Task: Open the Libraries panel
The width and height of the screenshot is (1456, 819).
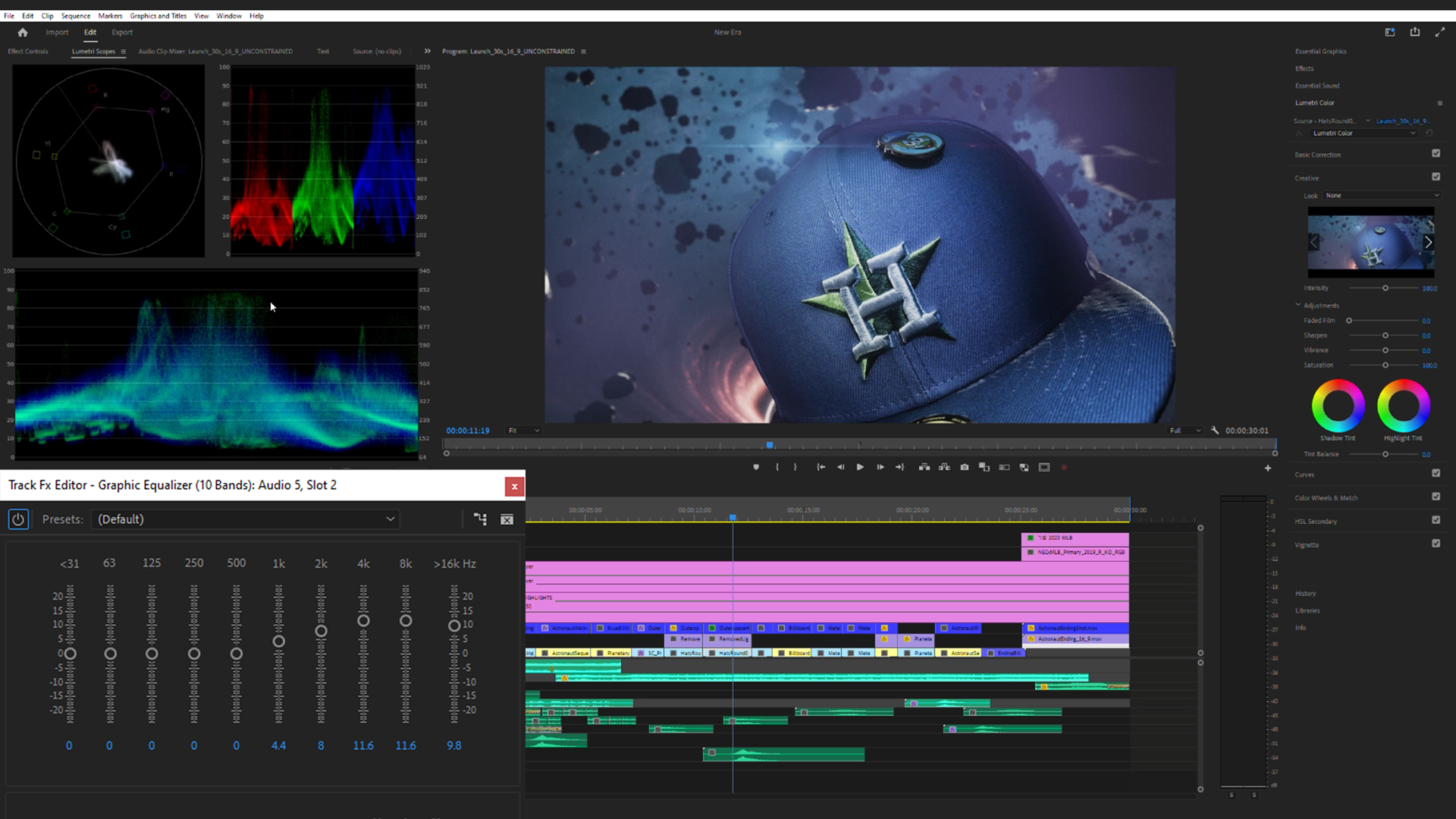Action: pos(1307,610)
